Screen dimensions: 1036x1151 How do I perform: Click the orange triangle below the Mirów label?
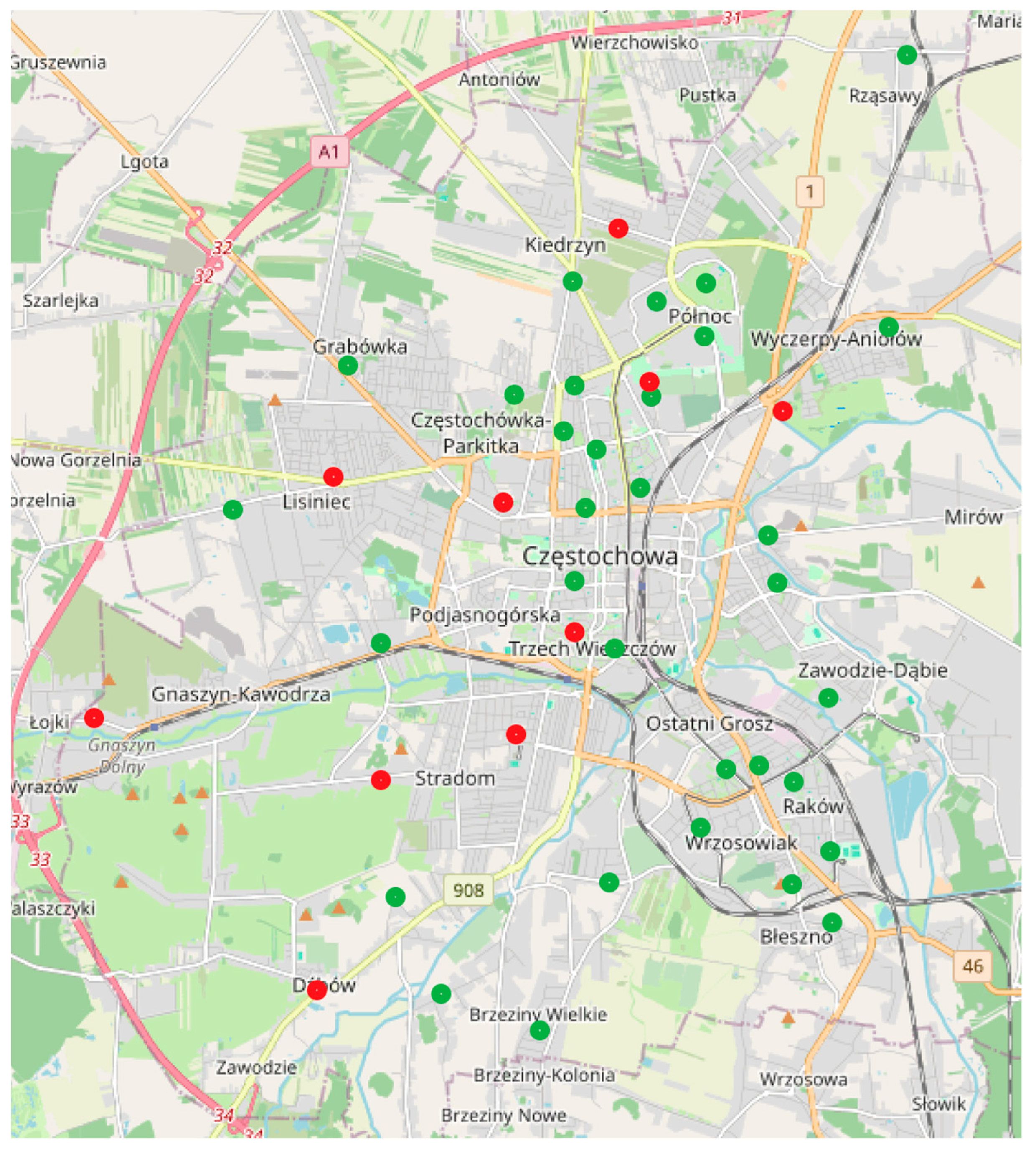coord(978,582)
